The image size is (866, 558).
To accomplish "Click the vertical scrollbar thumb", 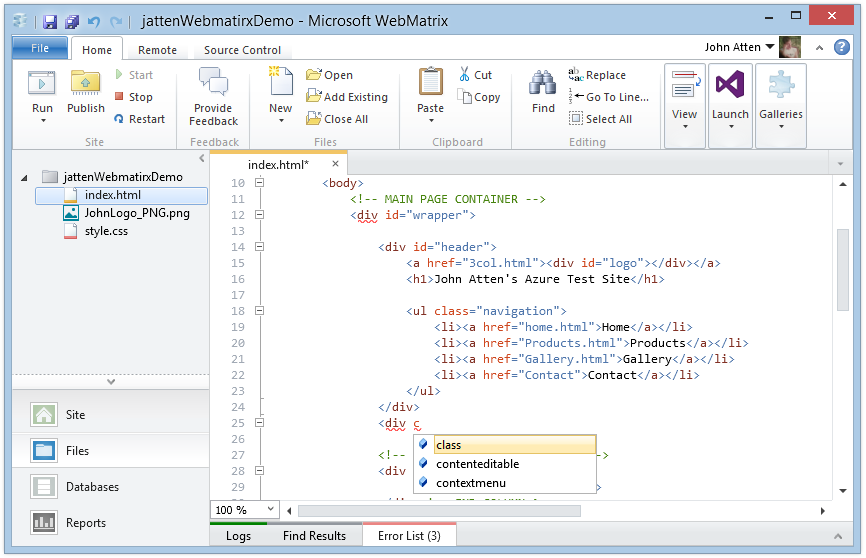I will coord(842,270).
